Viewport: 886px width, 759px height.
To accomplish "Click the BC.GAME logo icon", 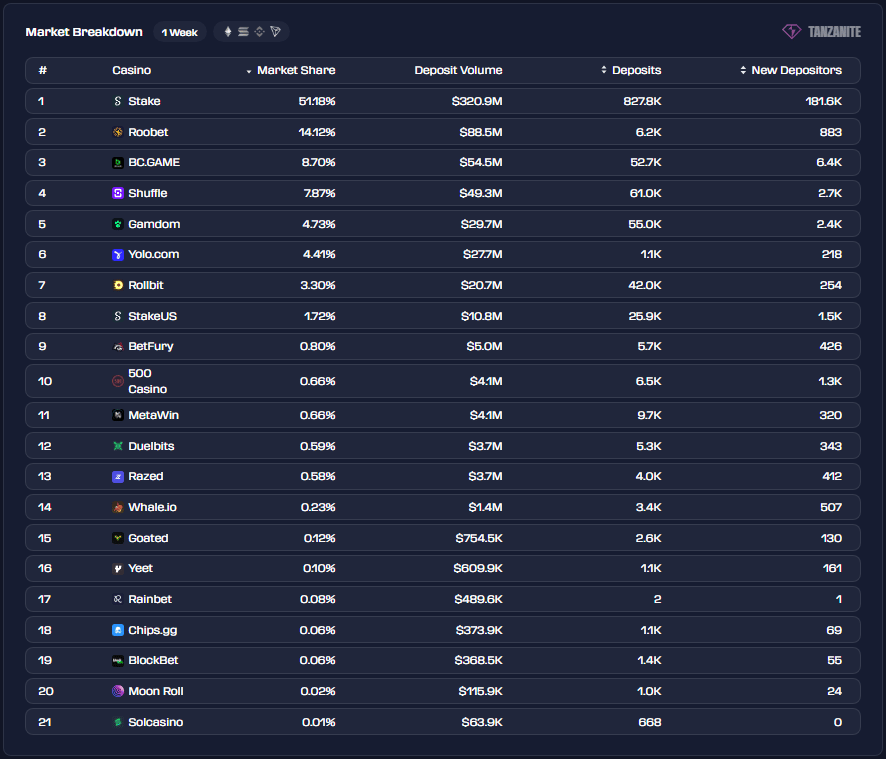I will tap(118, 163).
